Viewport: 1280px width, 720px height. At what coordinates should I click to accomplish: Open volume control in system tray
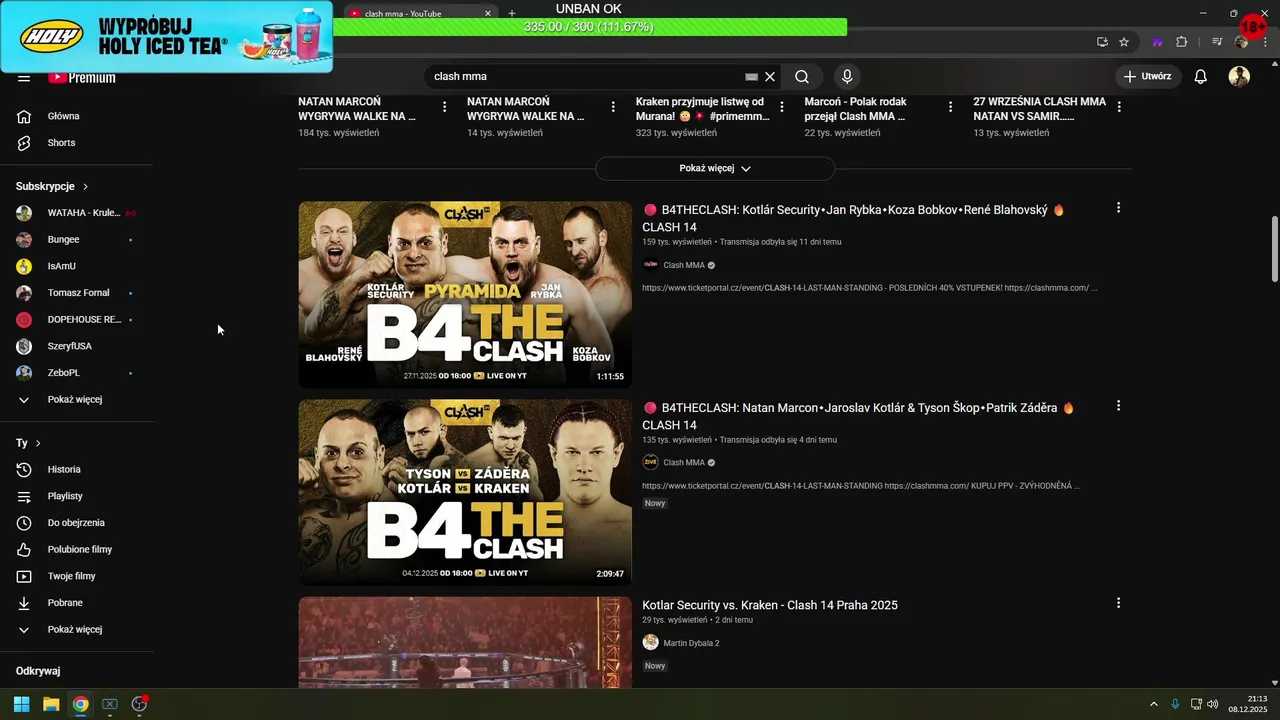click(1213, 704)
